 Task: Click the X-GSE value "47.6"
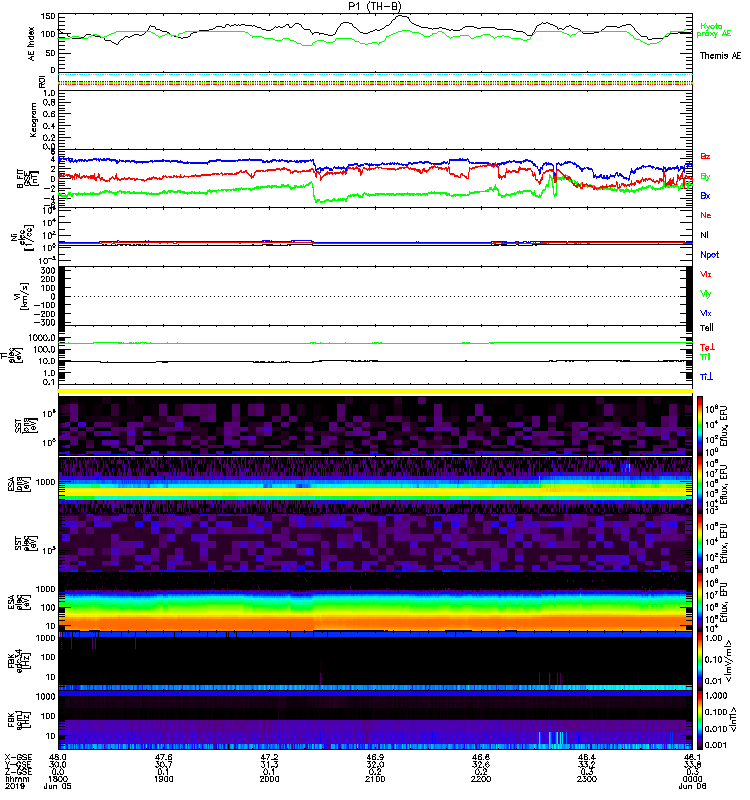pos(163,757)
